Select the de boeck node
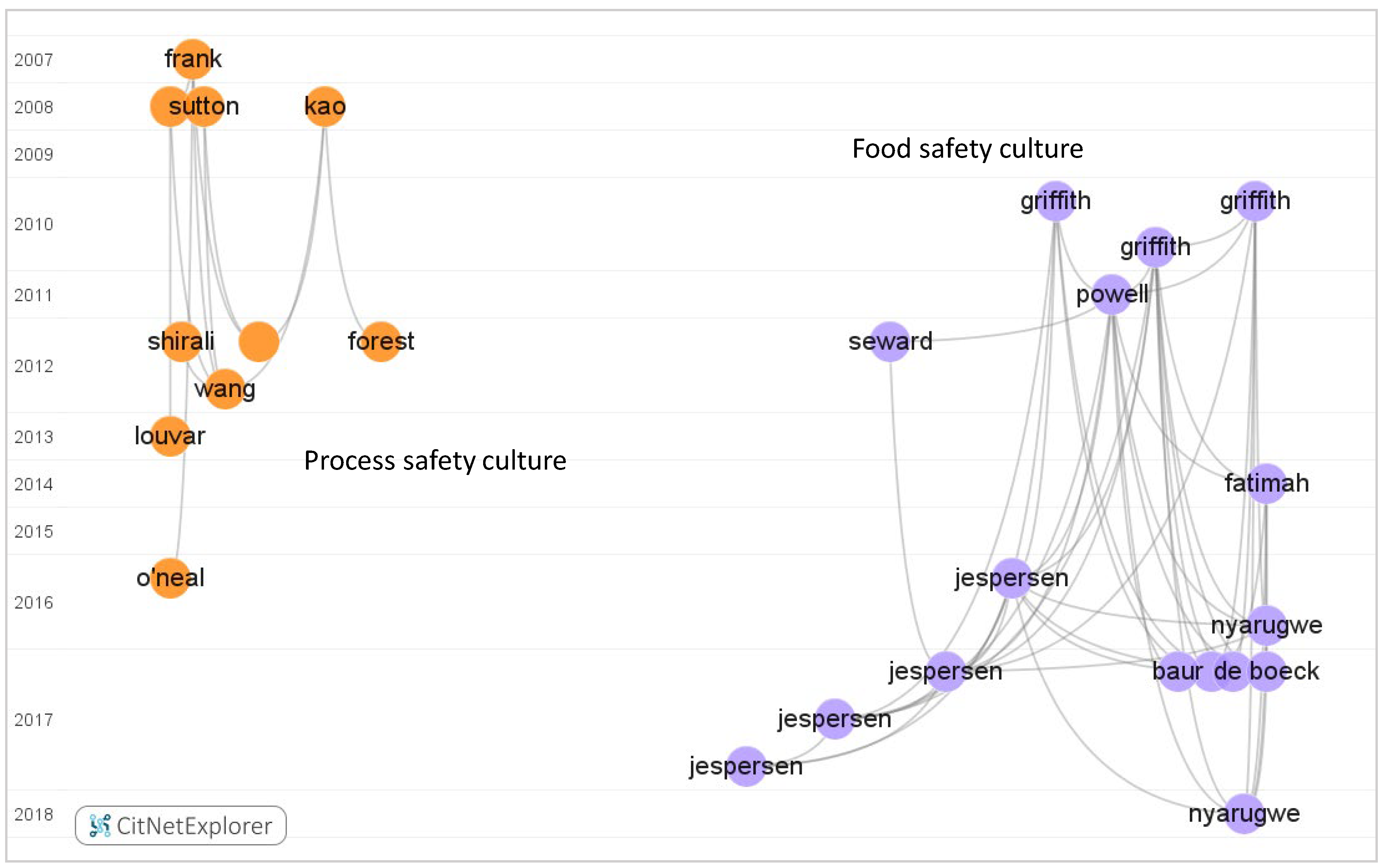This screenshot has width=1385, height=868. 1266,671
